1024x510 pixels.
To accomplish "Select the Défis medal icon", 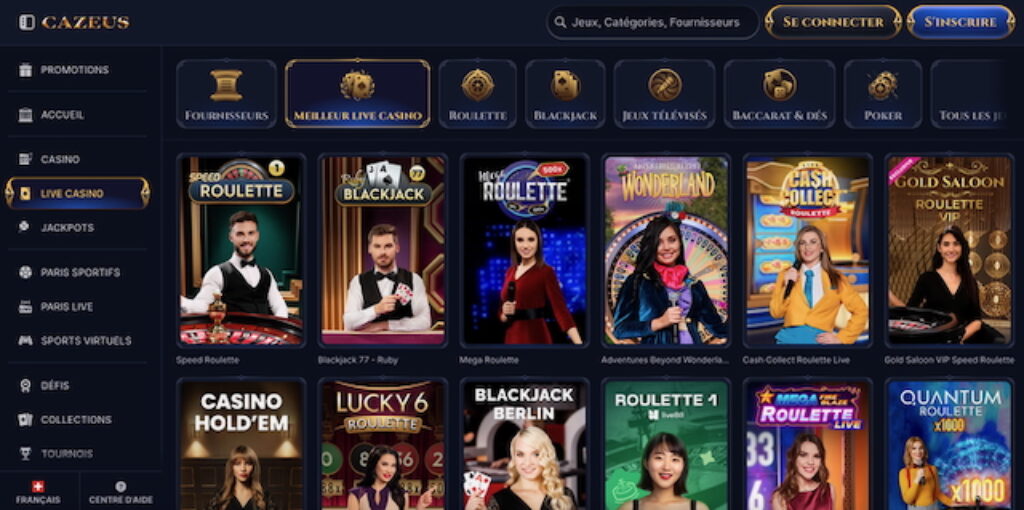I will (25, 385).
